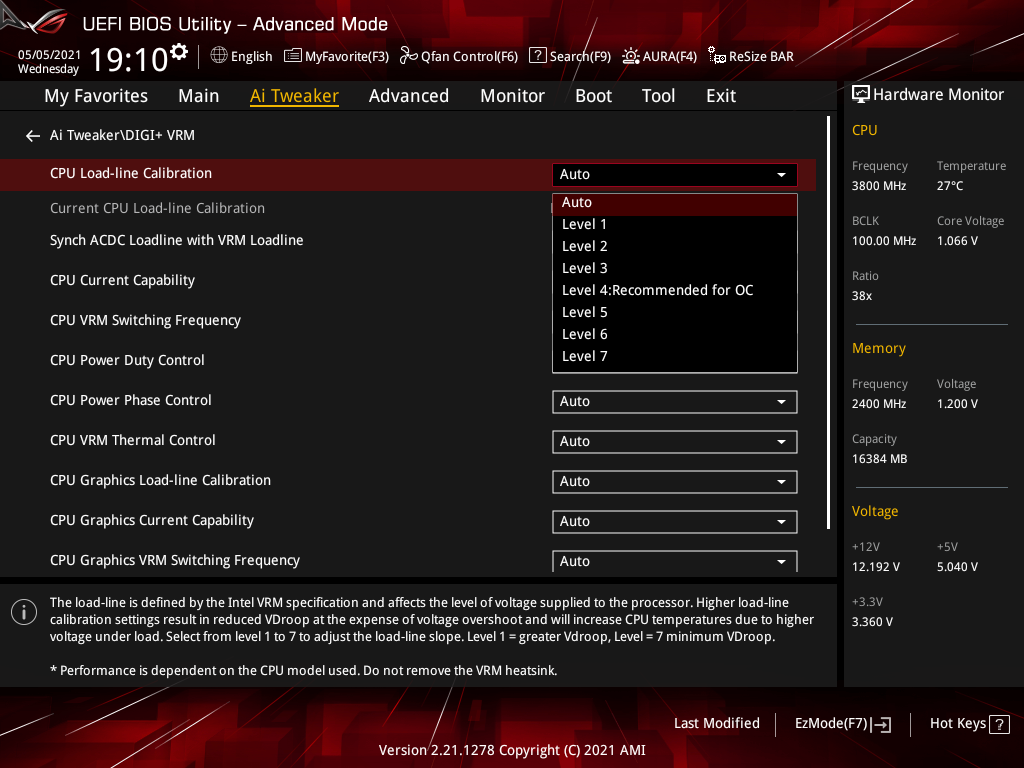
Task: Open the Tool tab
Action: pyautogui.click(x=658, y=96)
